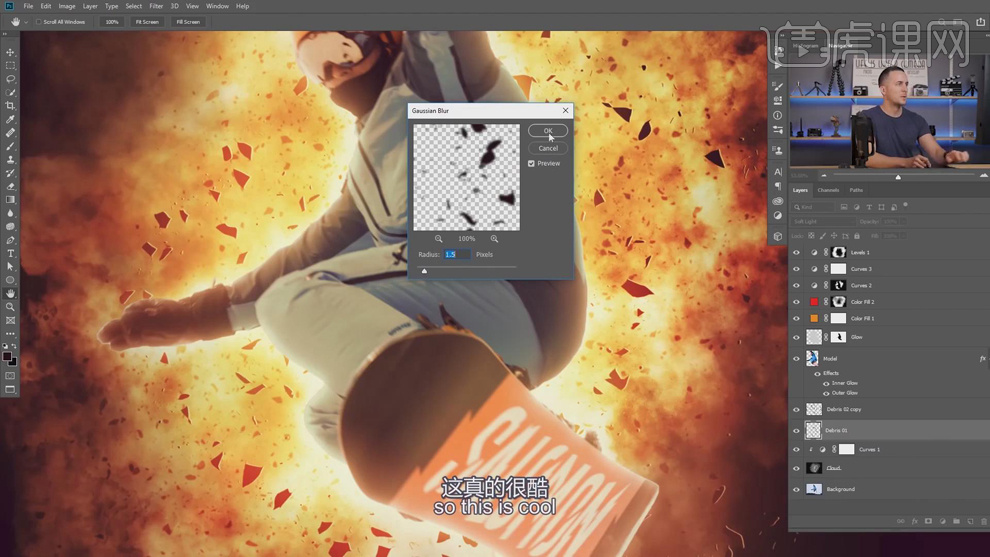This screenshot has height=557, width=990.
Task: Select the Hand tool in toolbar
Action: [x=10, y=294]
